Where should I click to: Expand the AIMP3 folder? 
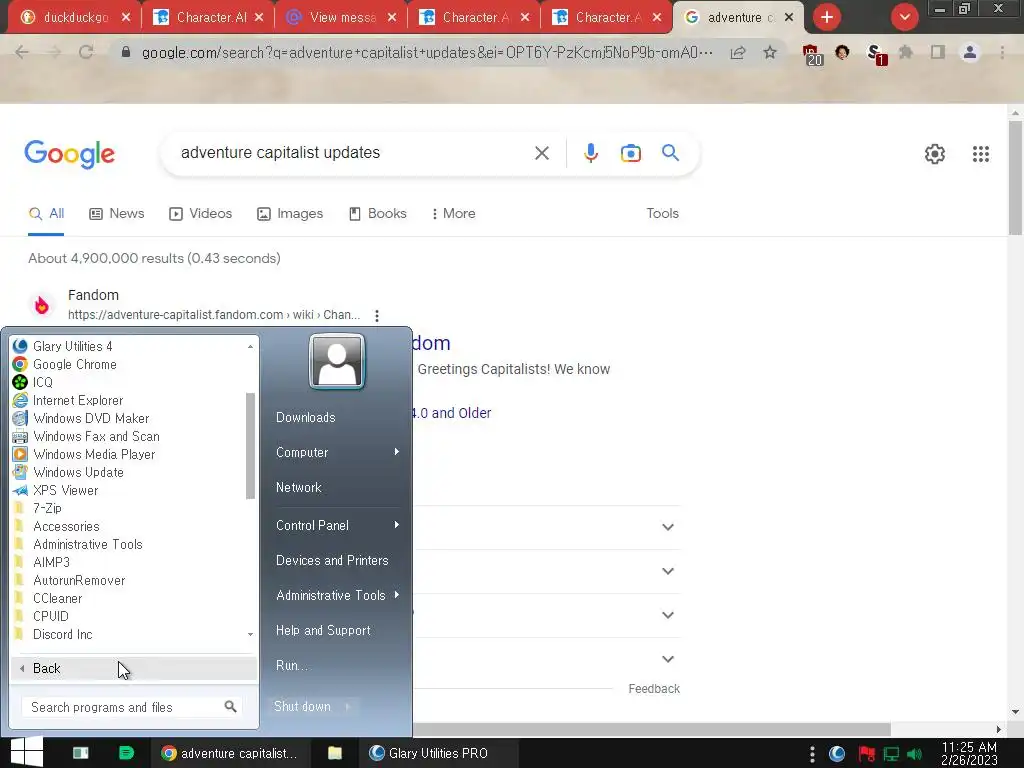coord(51,562)
